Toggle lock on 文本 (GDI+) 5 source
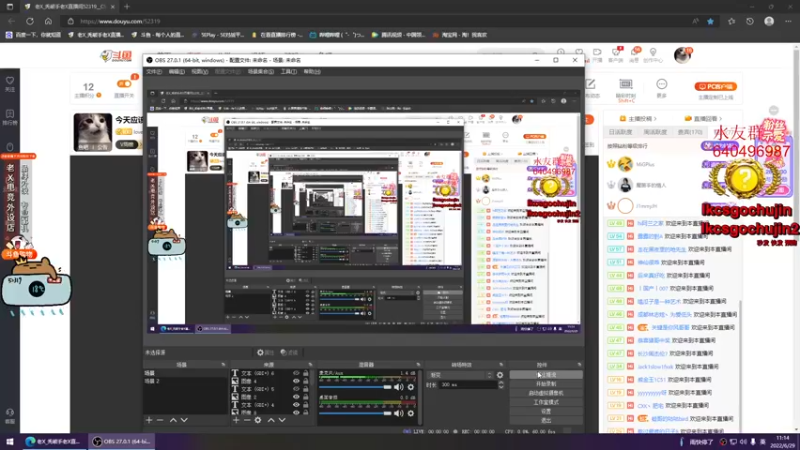The image size is (800, 450). (x=306, y=389)
